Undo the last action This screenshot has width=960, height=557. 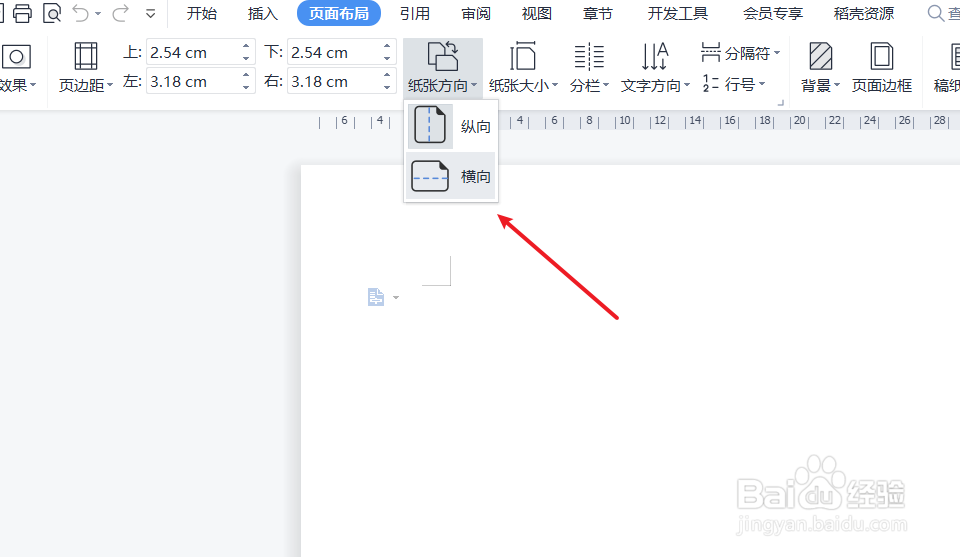click(80, 13)
